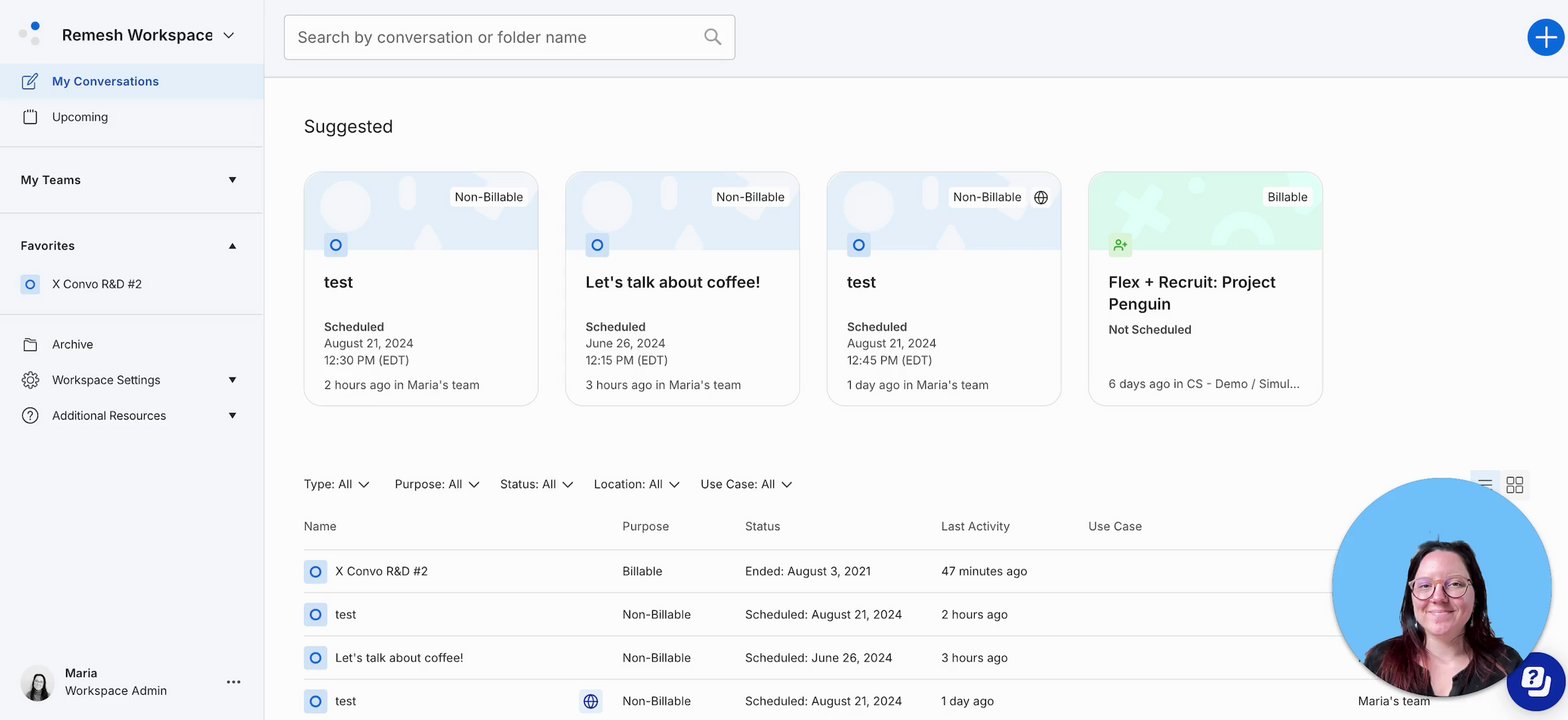Viewport: 1568px width, 720px height.
Task: Switch to grid view layout
Action: tap(1515, 485)
